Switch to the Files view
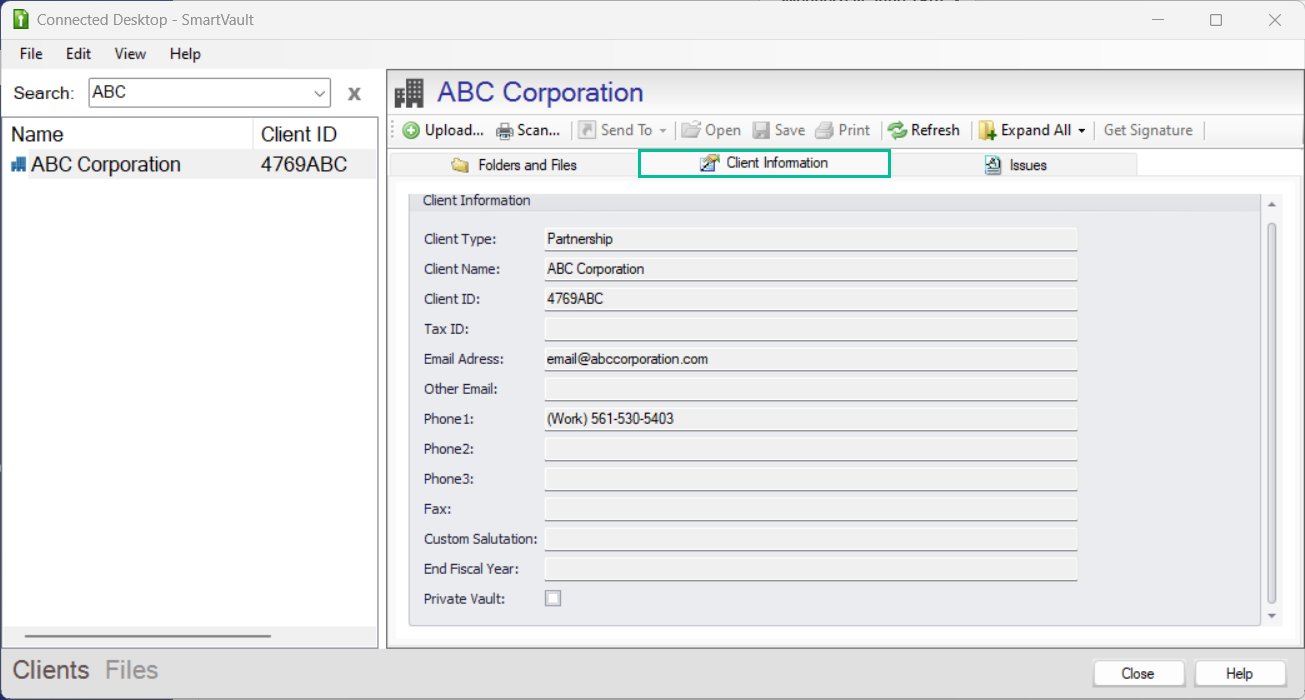1305x700 pixels. point(132,670)
